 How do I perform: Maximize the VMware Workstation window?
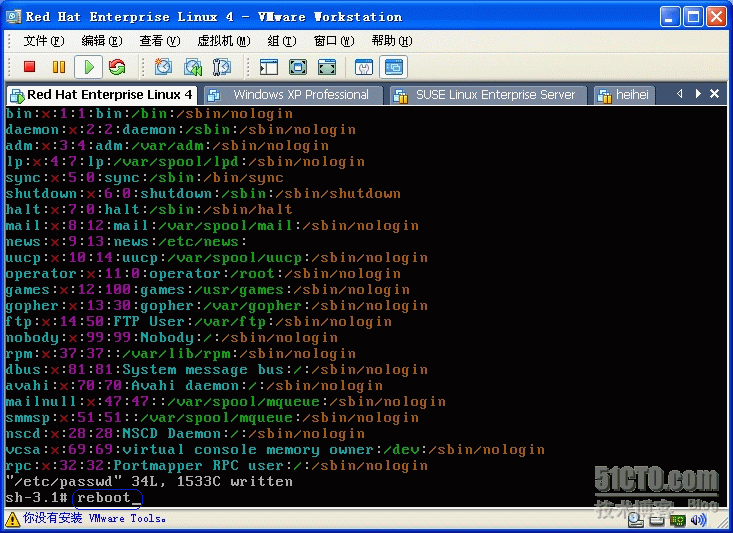click(x=693, y=17)
